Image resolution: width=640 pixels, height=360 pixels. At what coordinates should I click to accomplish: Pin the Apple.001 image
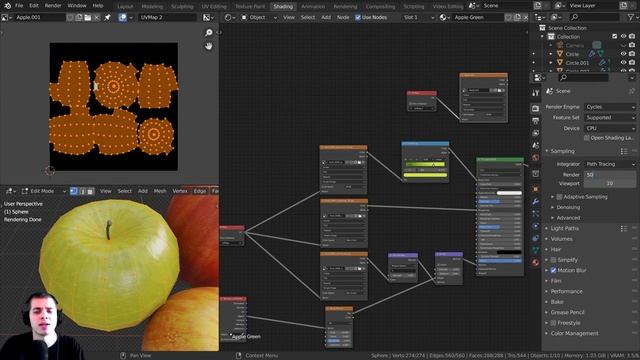point(107,18)
